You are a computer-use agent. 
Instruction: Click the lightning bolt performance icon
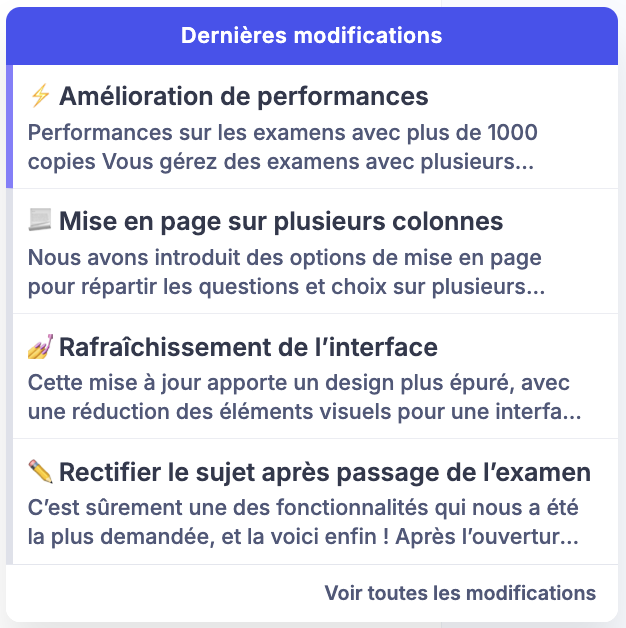click(40, 97)
